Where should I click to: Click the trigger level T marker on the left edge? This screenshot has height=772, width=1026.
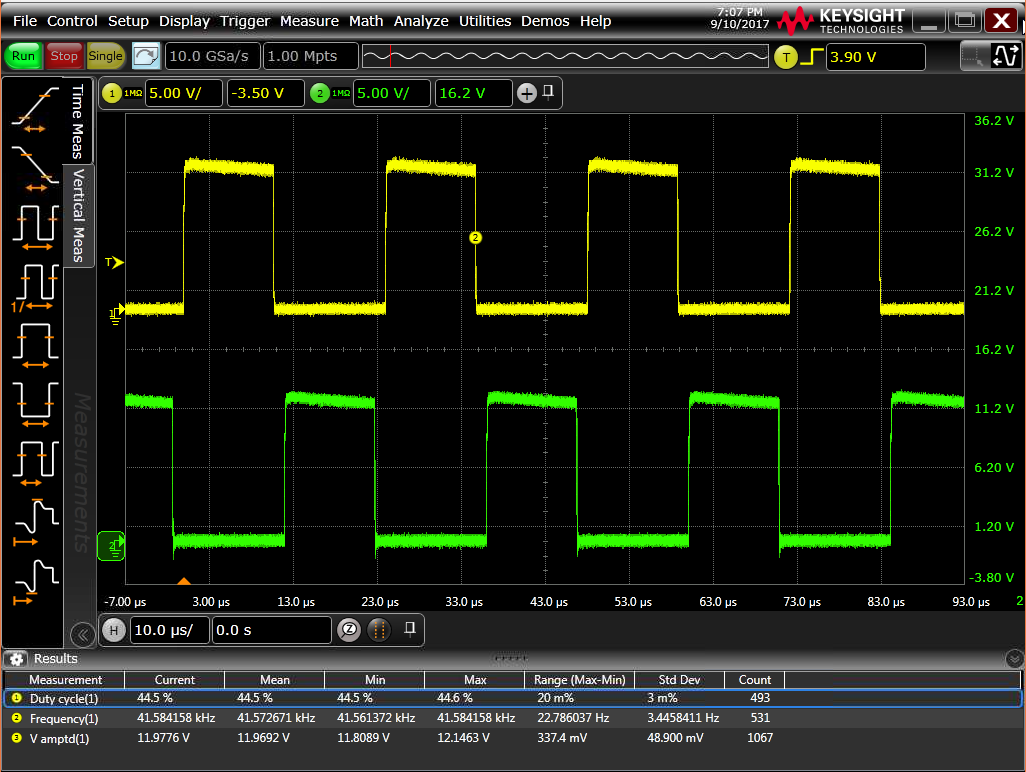[114, 262]
